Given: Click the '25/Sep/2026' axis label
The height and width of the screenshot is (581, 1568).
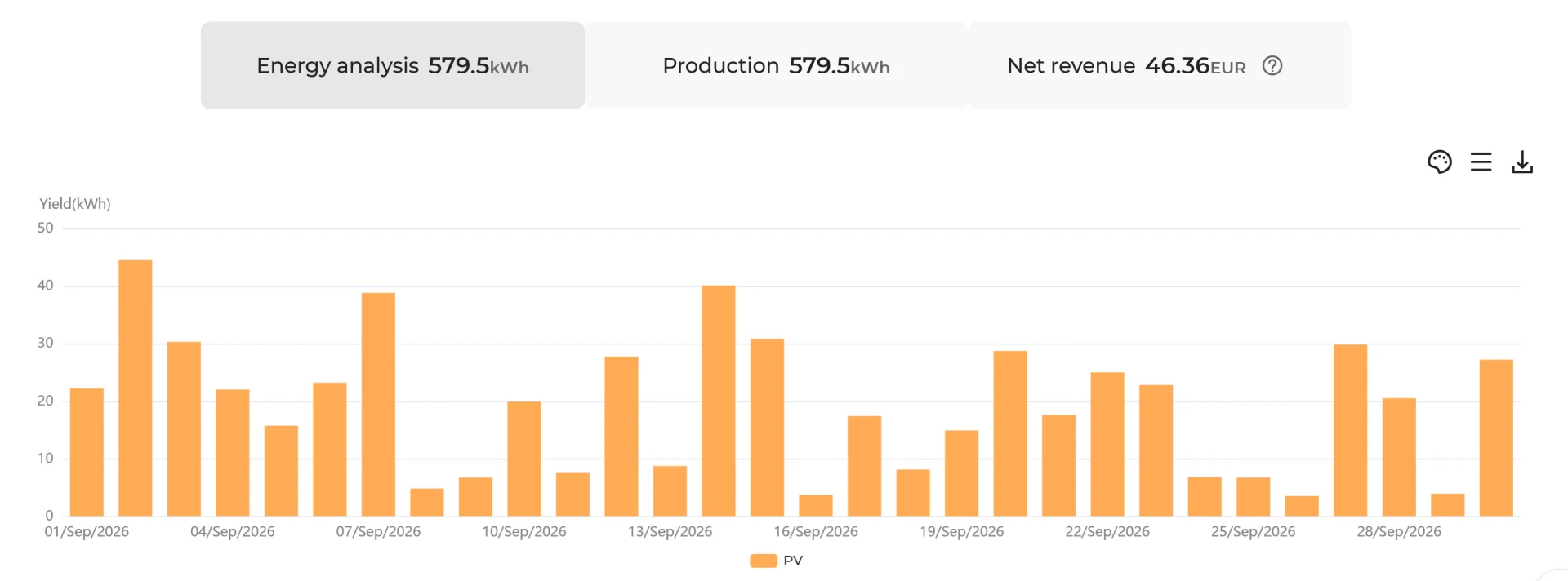Looking at the screenshot, I should 1254,532.
